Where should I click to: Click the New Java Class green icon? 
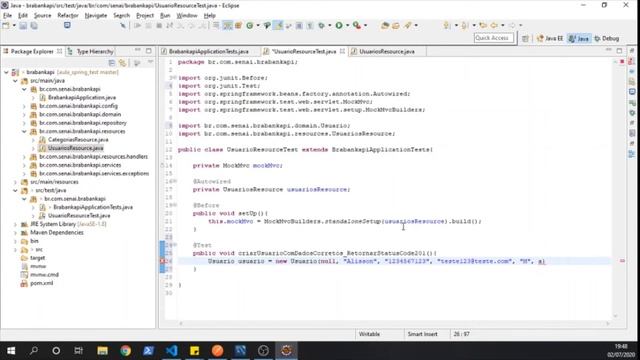tap(250, 25)
